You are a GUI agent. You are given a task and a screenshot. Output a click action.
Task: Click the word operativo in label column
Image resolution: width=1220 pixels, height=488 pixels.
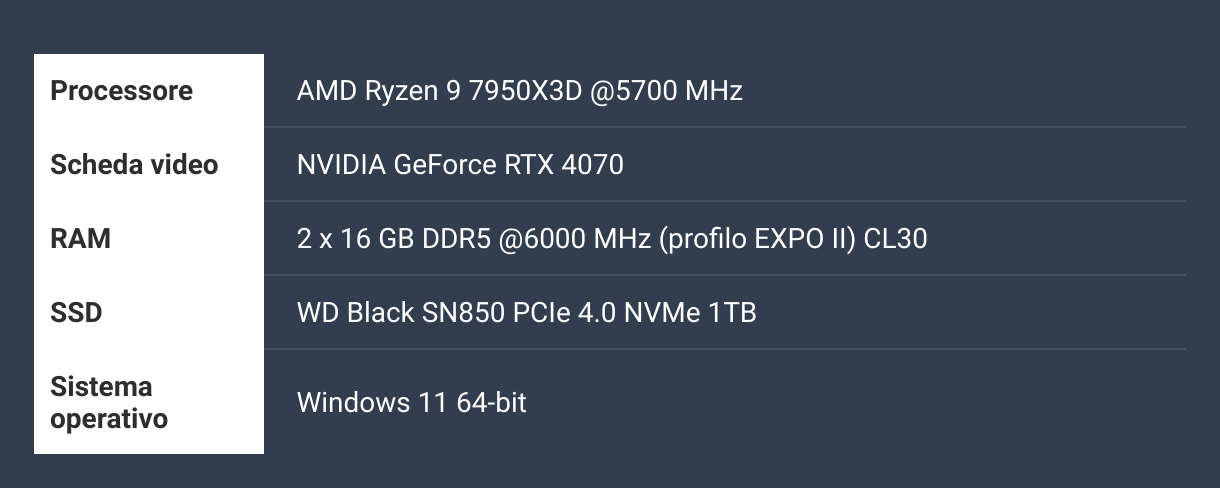pos(109,418)
